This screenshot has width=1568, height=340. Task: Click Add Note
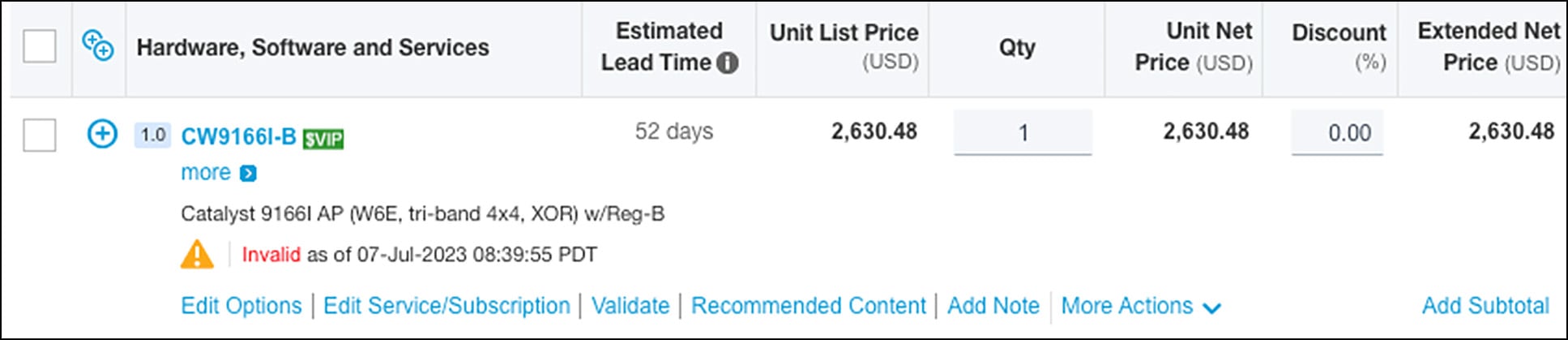[x=993, y=306]
